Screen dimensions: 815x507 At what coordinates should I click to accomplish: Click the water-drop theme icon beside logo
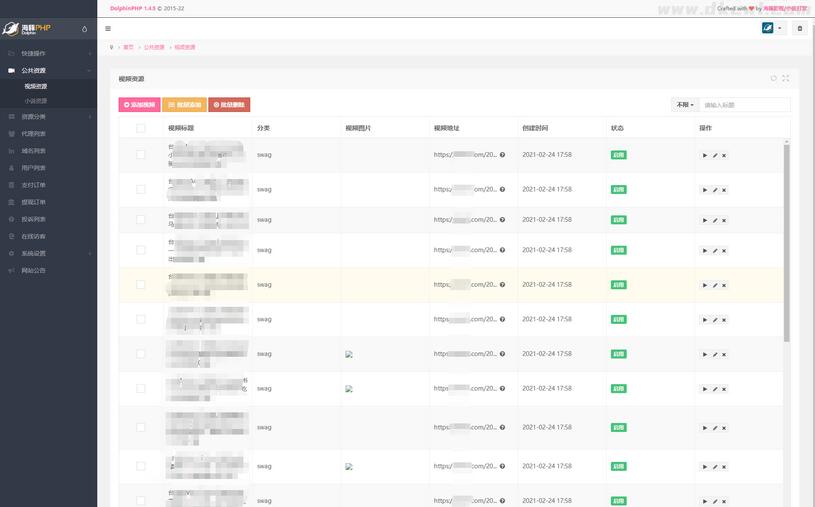click(84, 29)
